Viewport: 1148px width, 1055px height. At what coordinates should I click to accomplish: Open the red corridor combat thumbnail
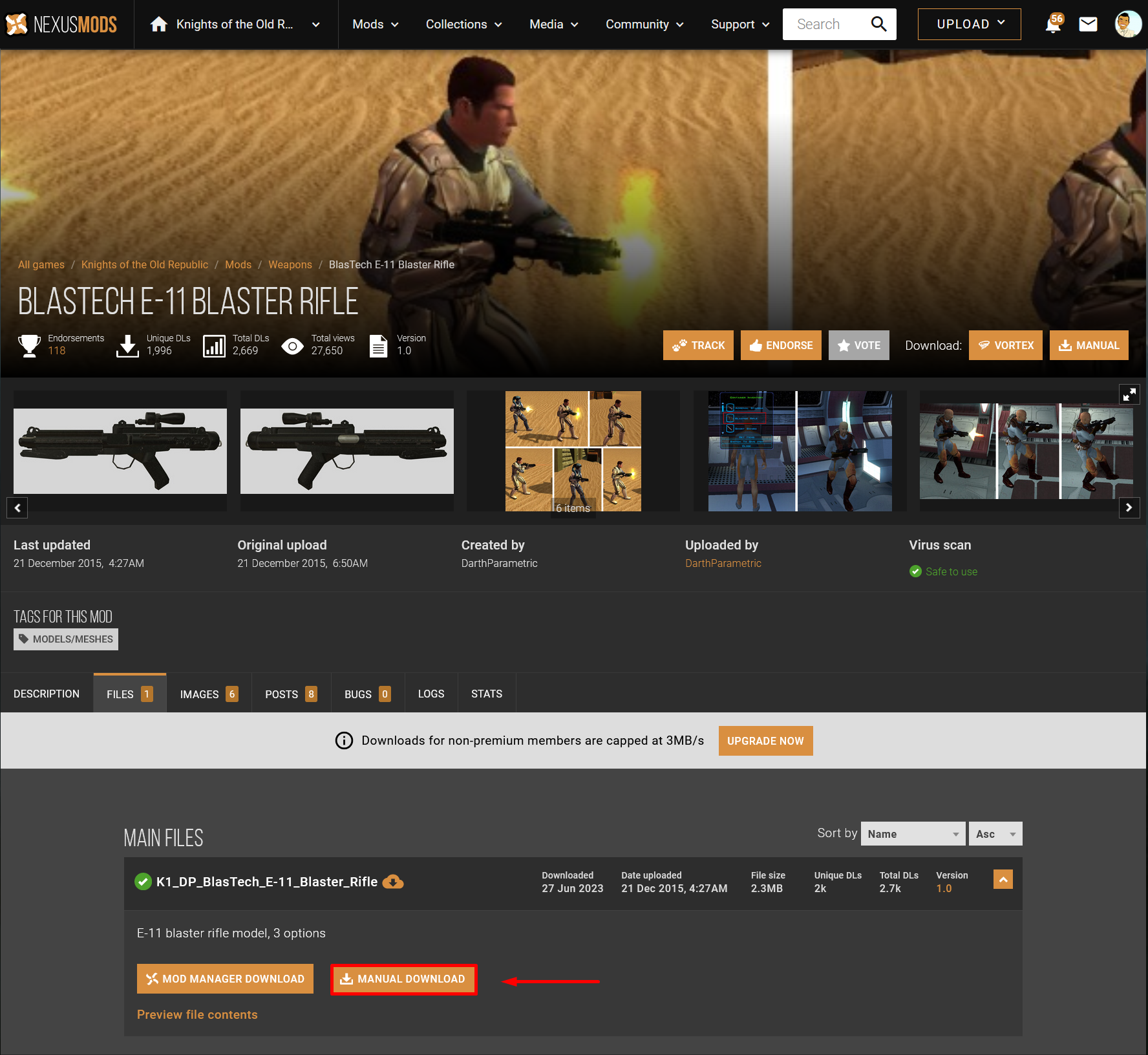coord(1026,451)
